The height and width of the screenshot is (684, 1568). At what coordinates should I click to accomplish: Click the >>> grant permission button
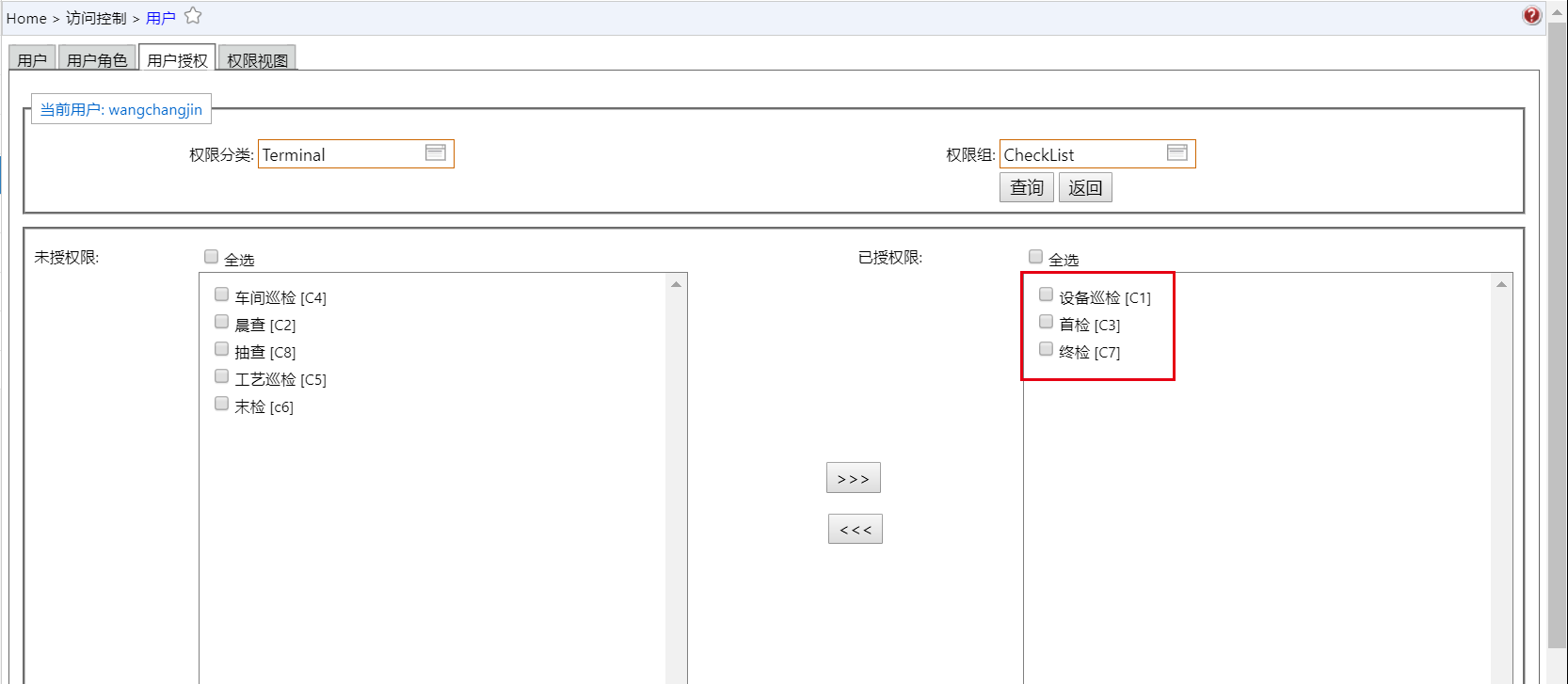point(854,478)
